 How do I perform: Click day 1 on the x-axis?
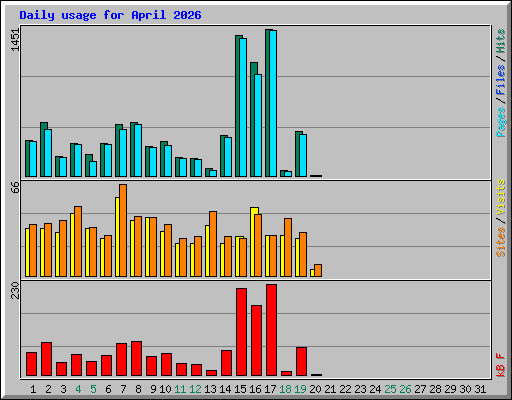point(33,389)
